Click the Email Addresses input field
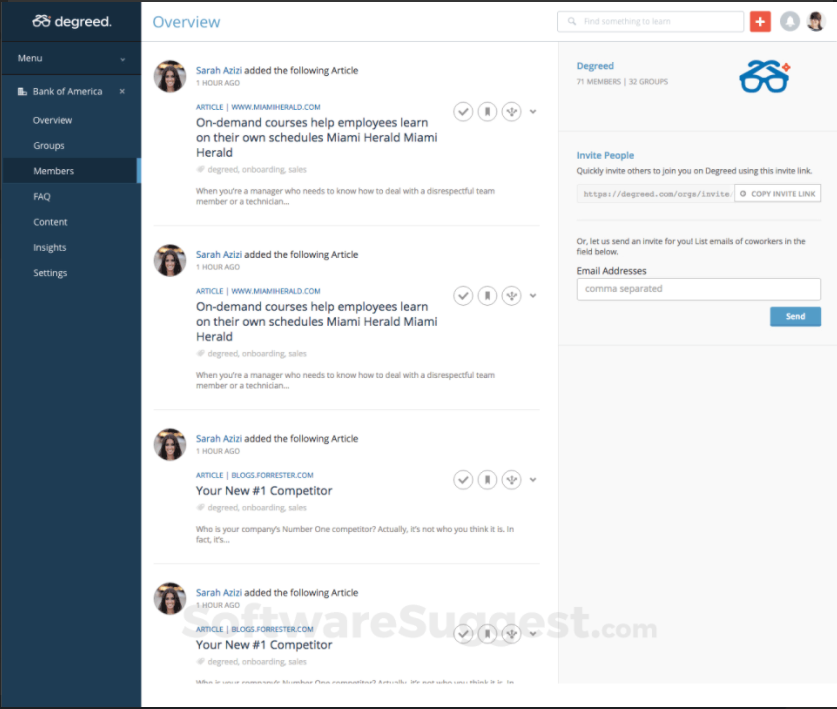The width and height of the screenshot is (837, 709). (x=698, y=289)
